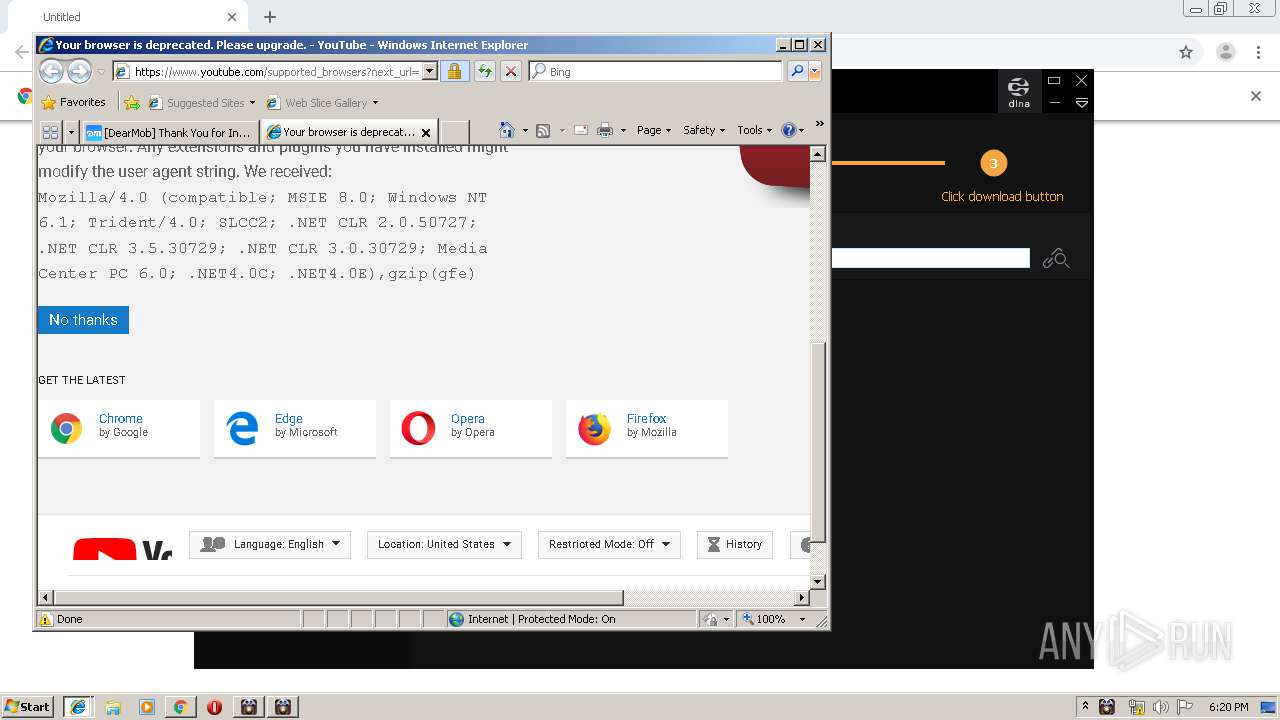Viewport: 1280px width, 720px height.
Task: Open the Language: English dropdown
Action: click(270, 544)
